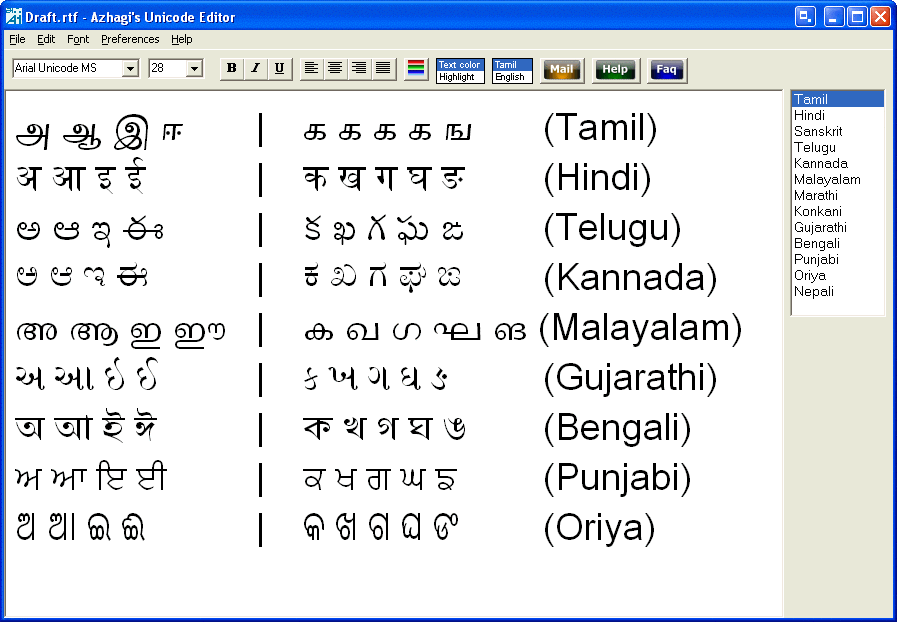The width and height of the screenshot is (897, 622).
Task: Select justified text alignment
Action: (x=382, y=68)
